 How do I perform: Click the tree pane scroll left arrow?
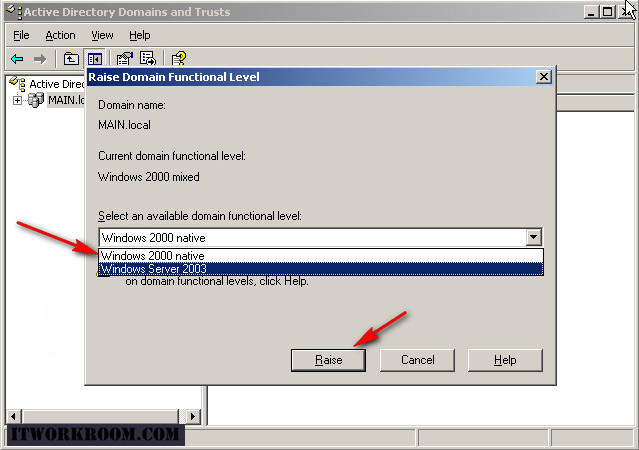(14, 417)
